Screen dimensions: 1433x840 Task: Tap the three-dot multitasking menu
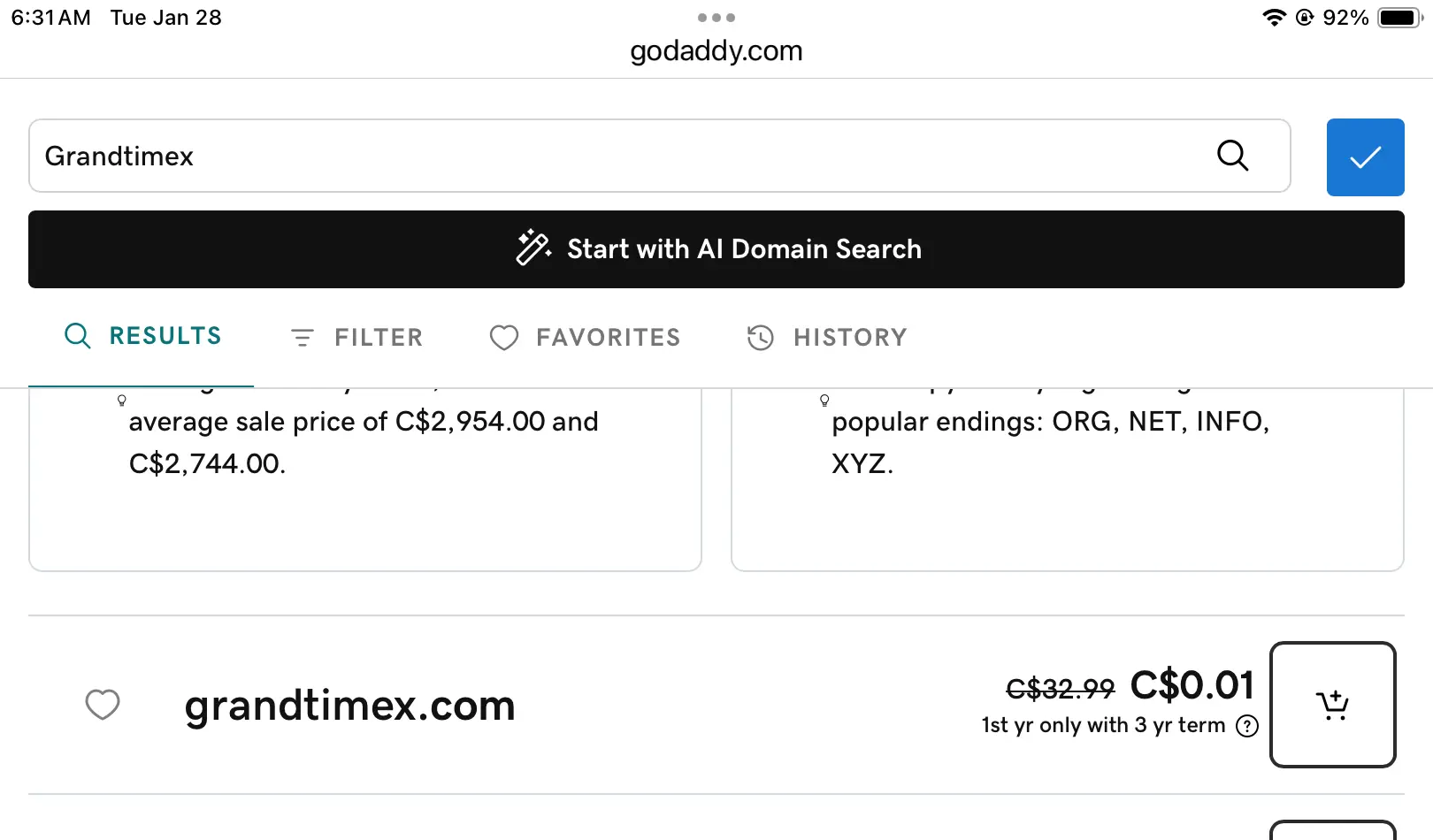716,18
